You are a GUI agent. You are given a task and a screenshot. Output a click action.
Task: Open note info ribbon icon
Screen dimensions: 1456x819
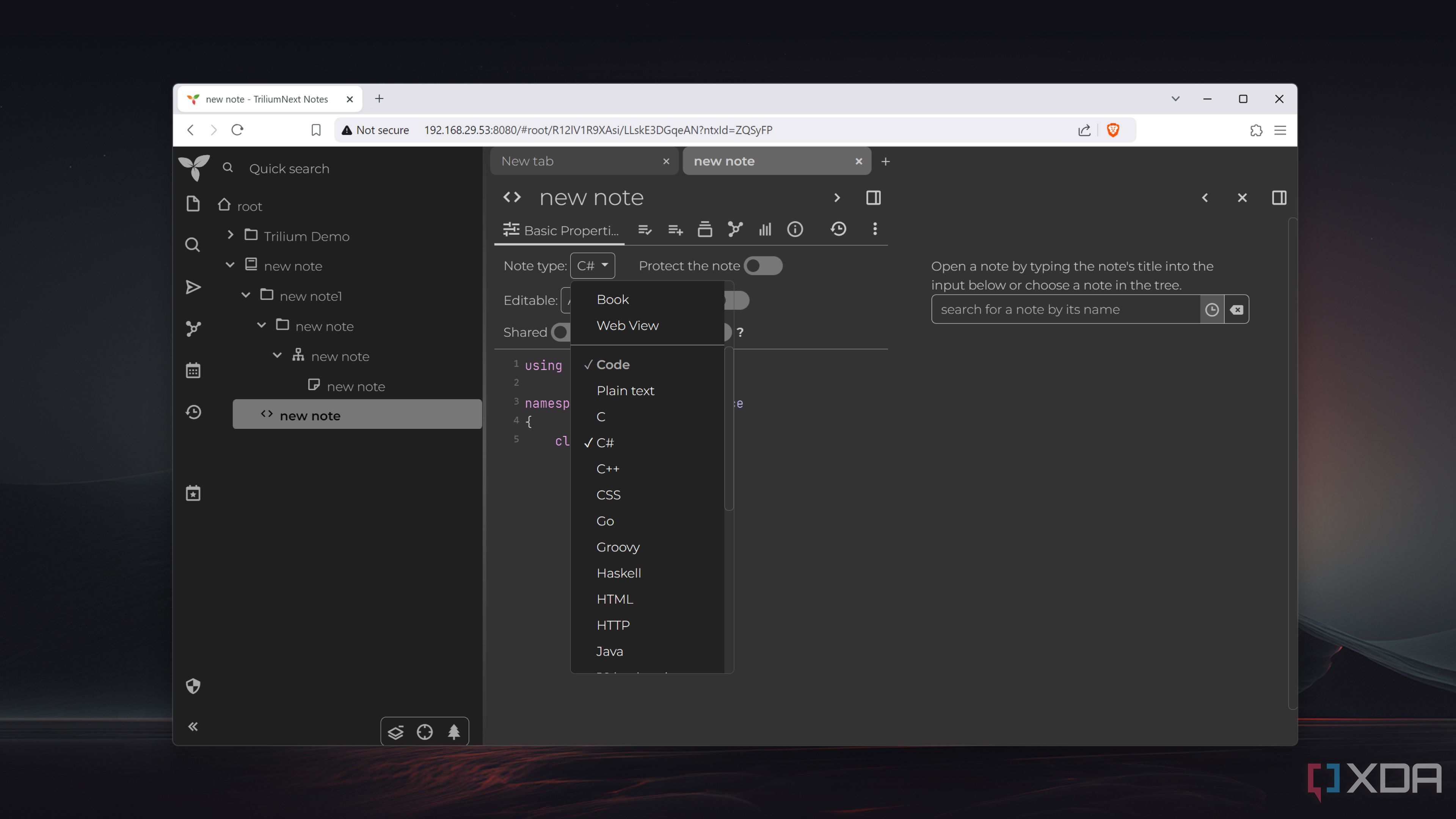point(795,229)
